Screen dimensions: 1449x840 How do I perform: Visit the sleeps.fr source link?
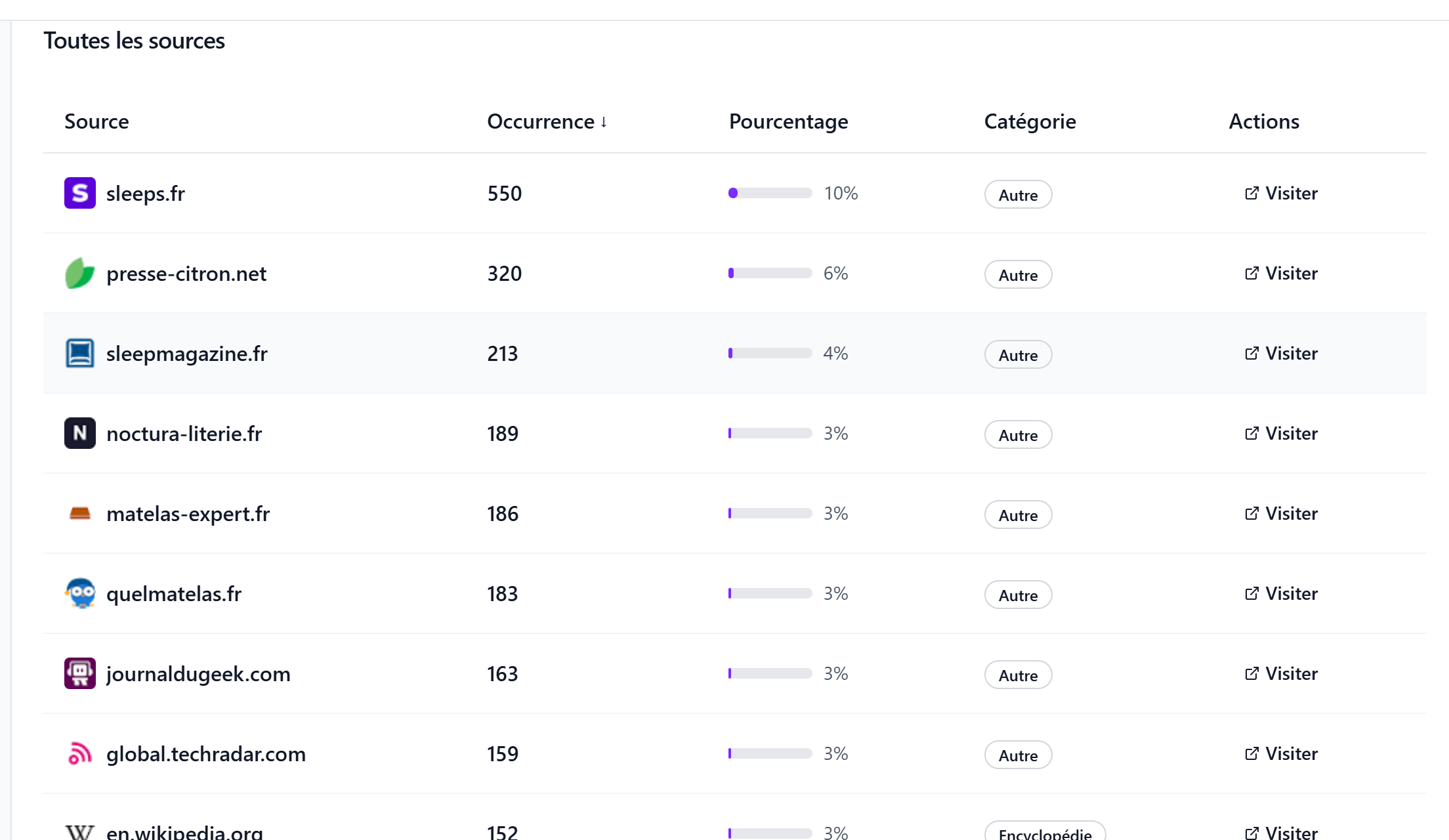1281,193
